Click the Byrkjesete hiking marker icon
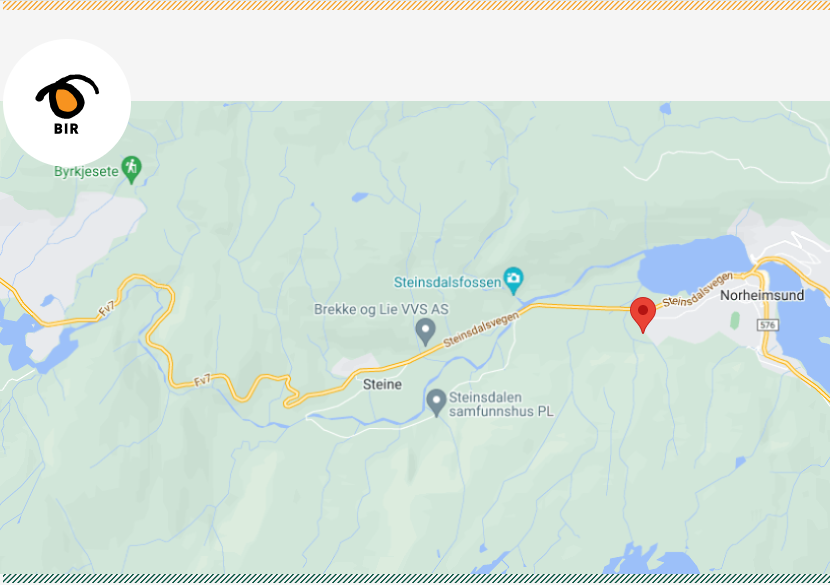The image size is (830, 585). click(131, 169)
